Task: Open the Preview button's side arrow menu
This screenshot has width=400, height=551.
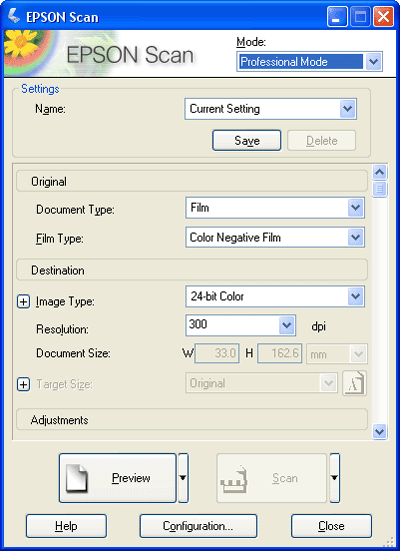Action: pyautogui.click(x=183, y=478)
